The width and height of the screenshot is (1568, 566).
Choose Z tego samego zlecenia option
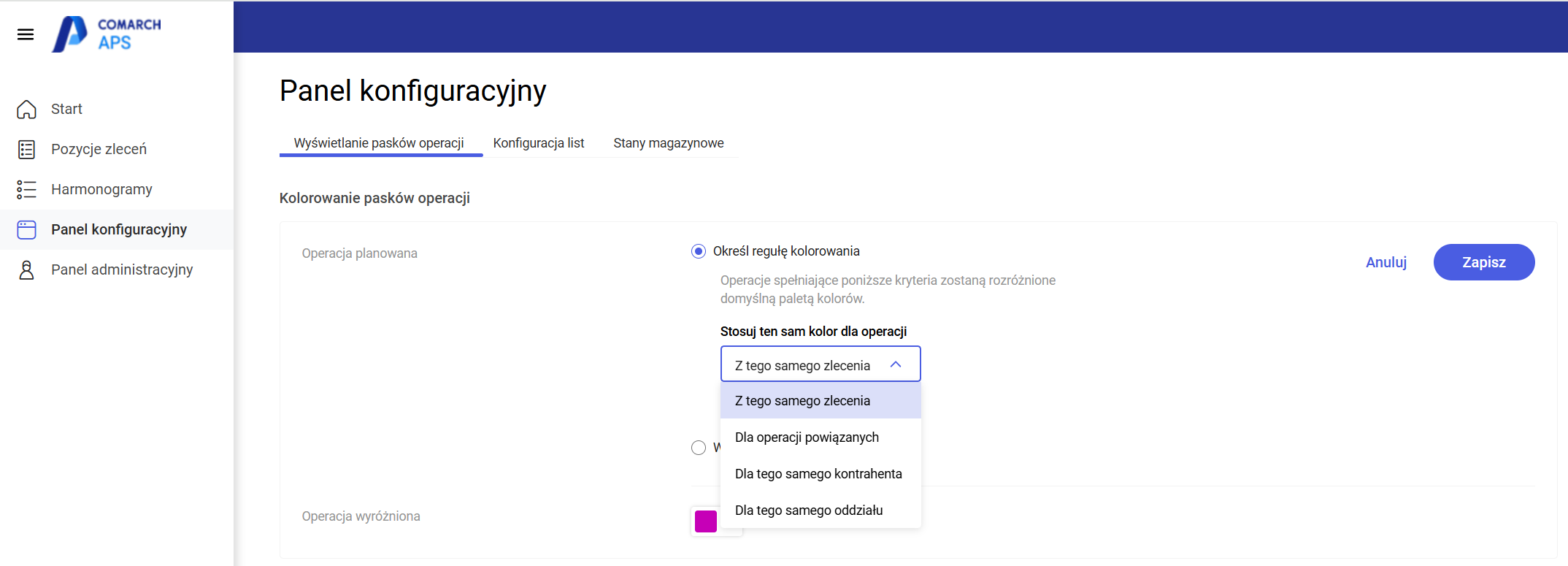pyautogui.click(x=820, y=400)
